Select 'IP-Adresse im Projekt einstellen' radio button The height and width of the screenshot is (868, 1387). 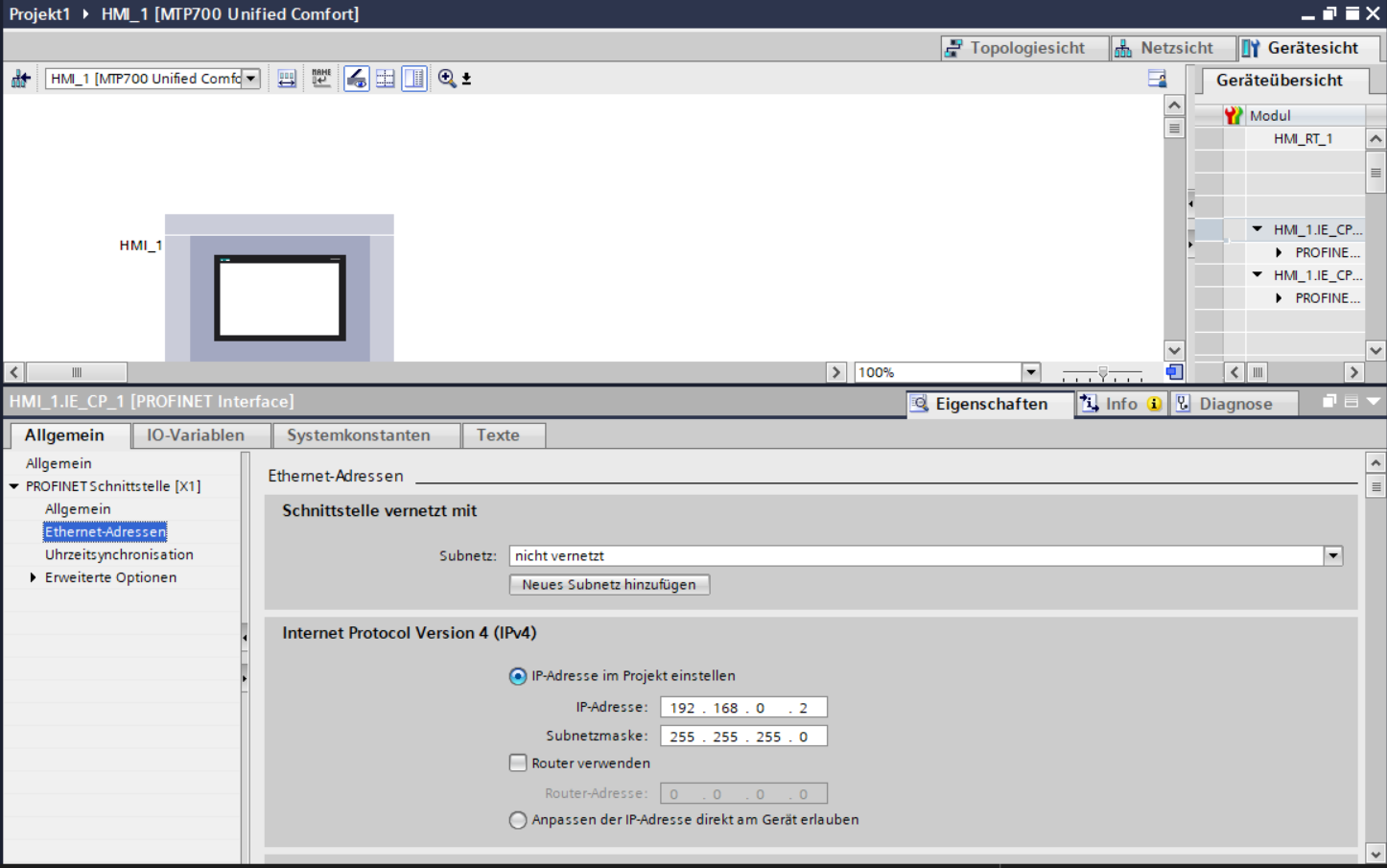point(518,676)
